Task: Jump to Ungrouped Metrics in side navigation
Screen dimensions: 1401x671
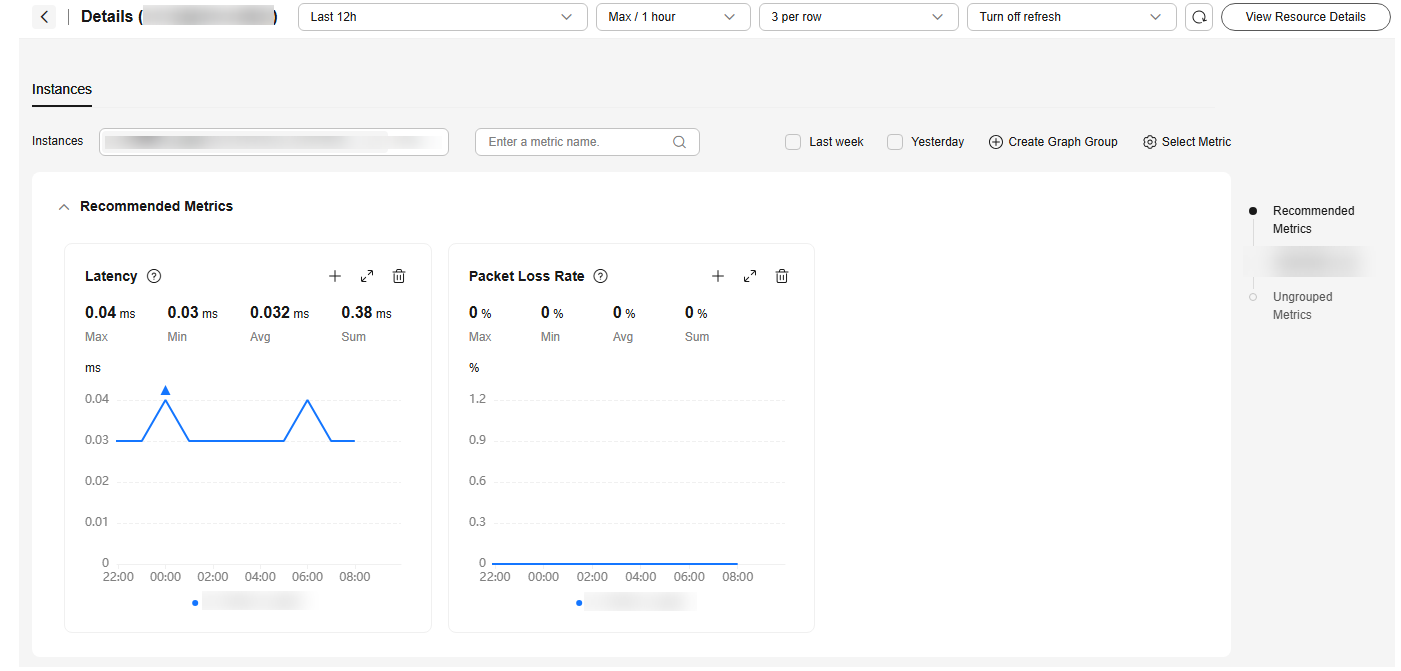Action: click(1302, 306)
